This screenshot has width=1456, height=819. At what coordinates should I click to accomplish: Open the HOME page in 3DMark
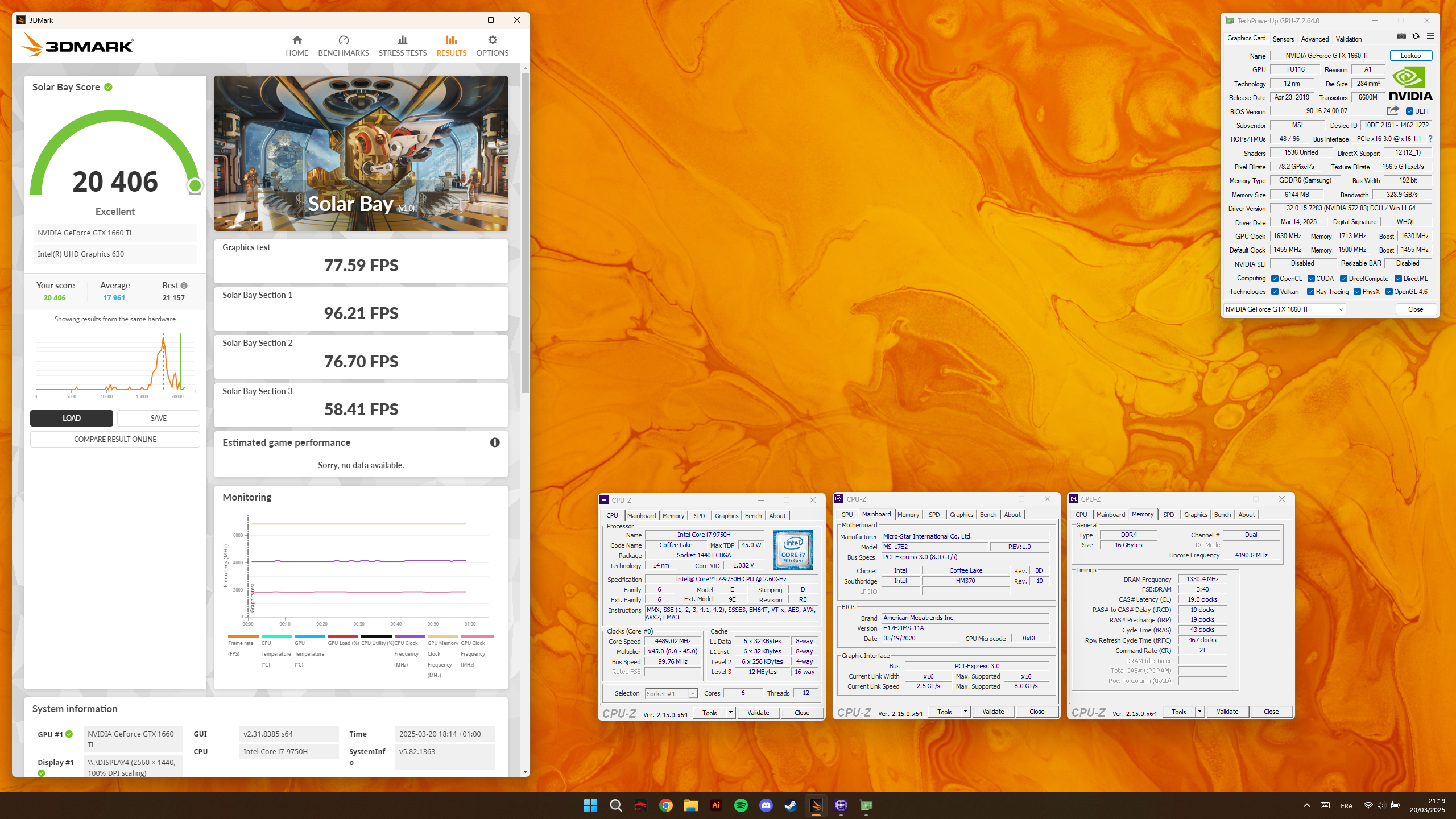[297, 46]
